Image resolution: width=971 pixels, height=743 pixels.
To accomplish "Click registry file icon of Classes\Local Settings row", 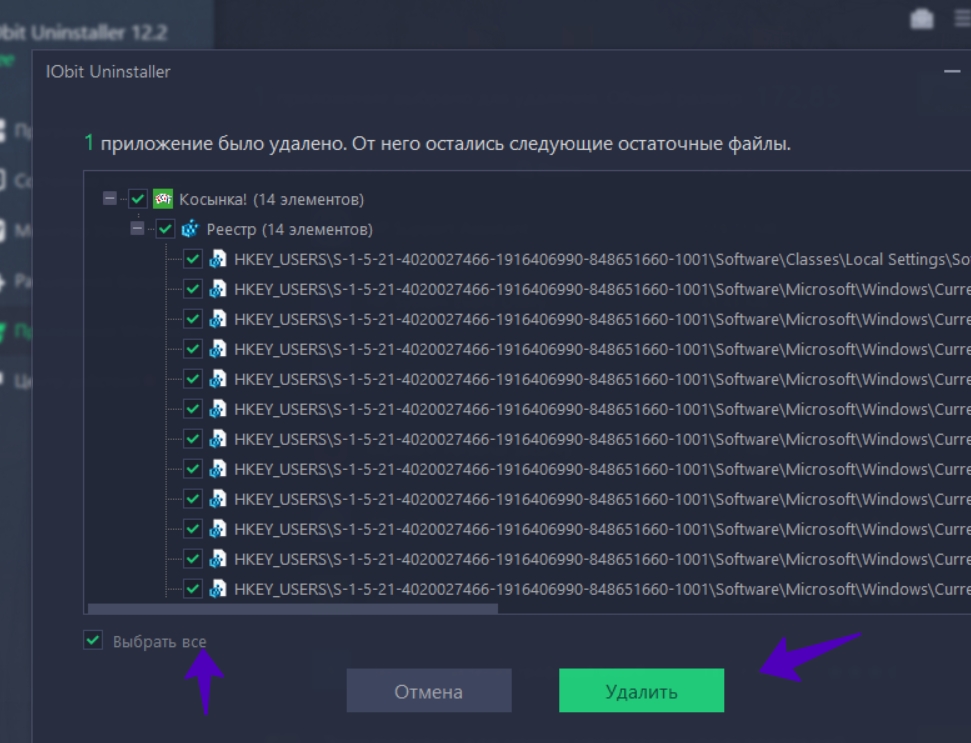I will (x=217, y=259).
